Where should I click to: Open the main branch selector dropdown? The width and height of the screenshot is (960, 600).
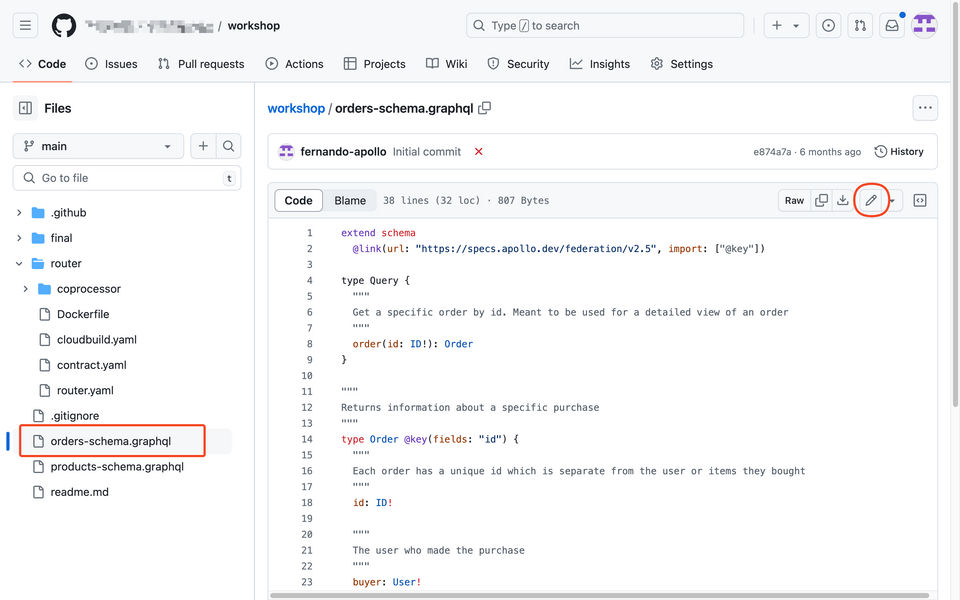(x=98, y=146)
